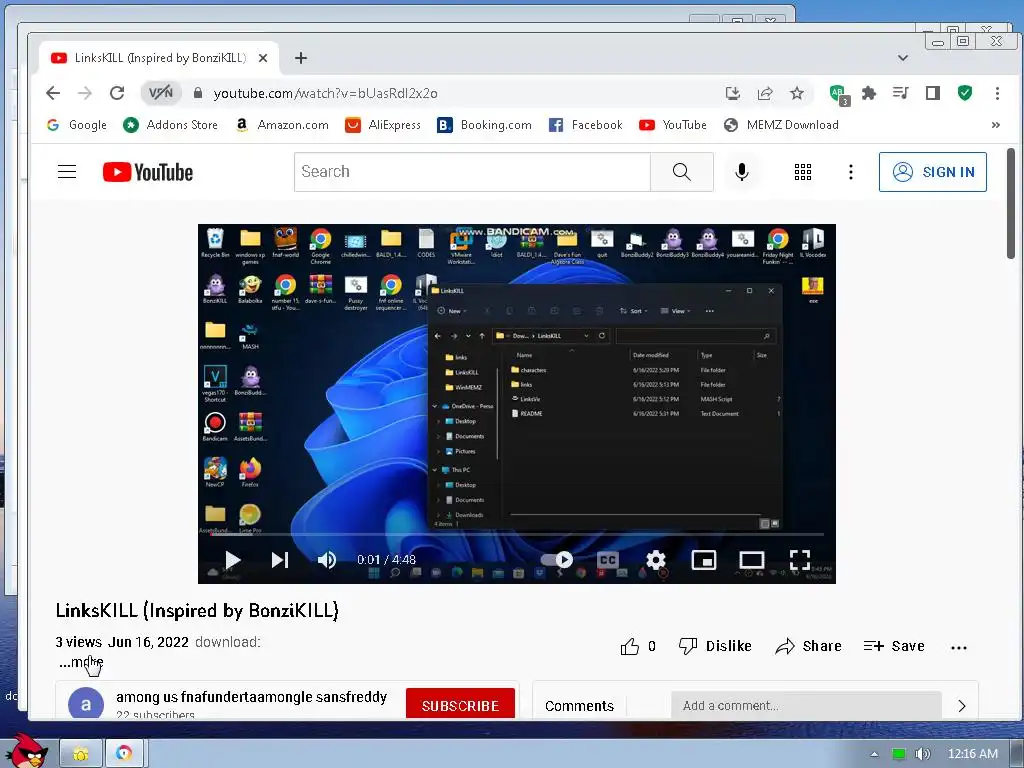
Task: Show more bookmarks with the double chevron
Action: tap(995, 125)
